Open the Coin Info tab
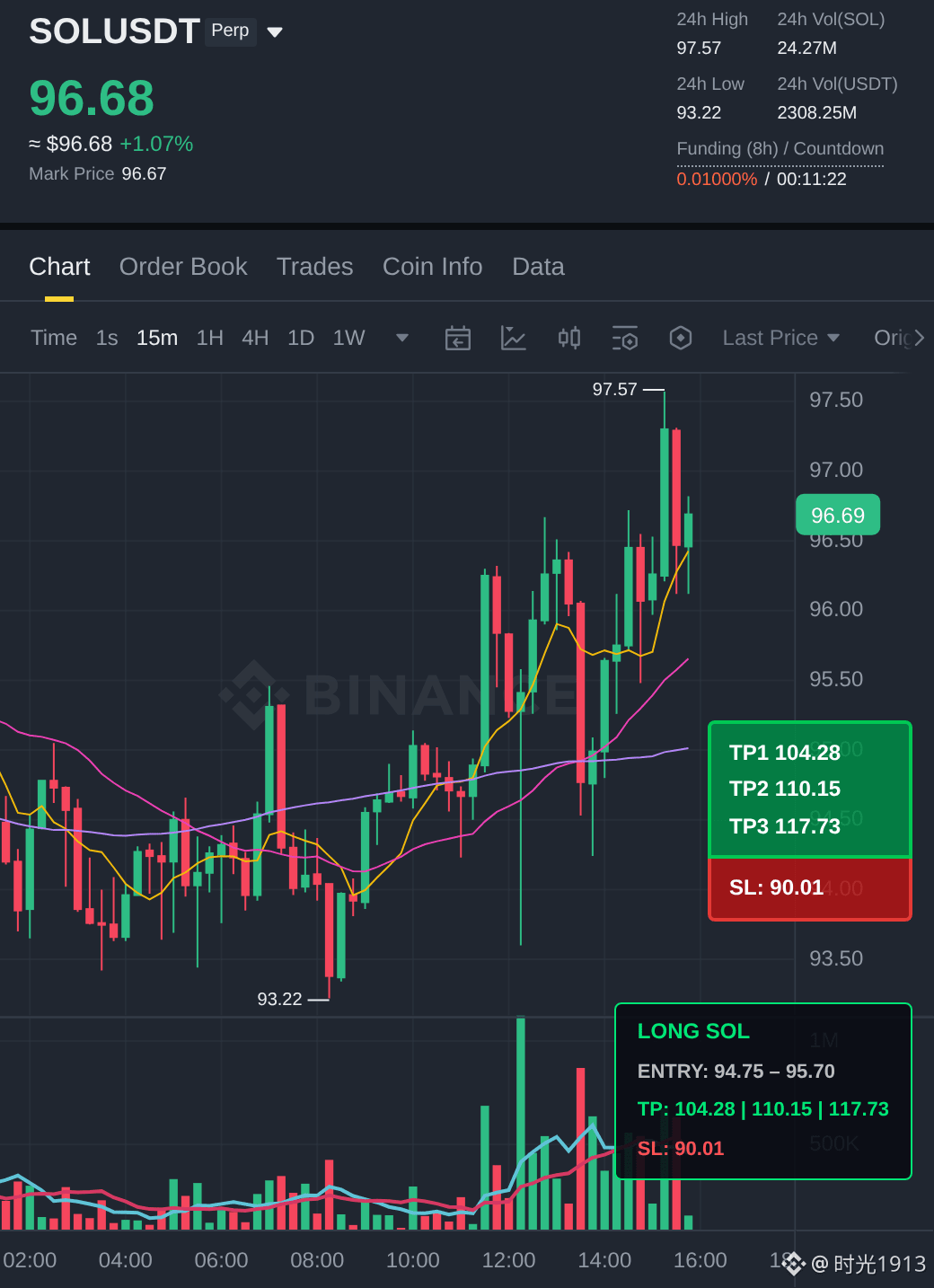Screen dimensions: 934x1288 pyautogui.click(x=433, y=267)
